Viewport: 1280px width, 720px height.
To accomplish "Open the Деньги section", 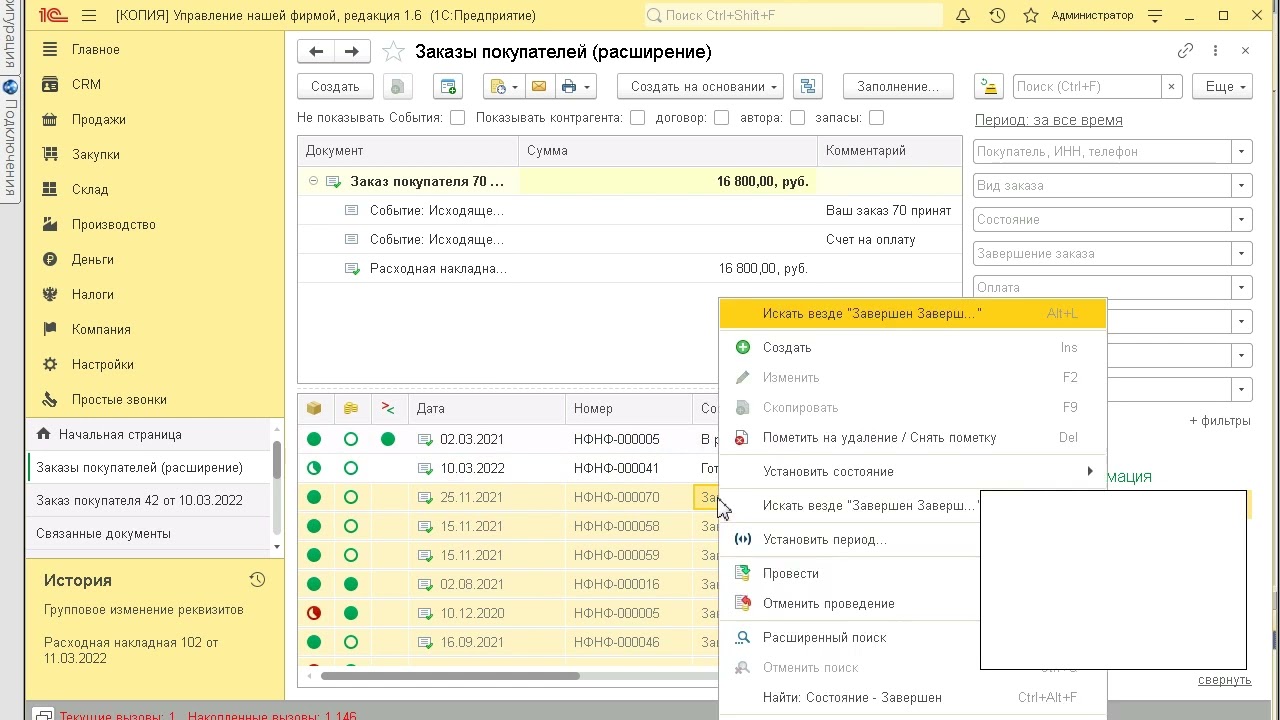I will pos(92,259).
